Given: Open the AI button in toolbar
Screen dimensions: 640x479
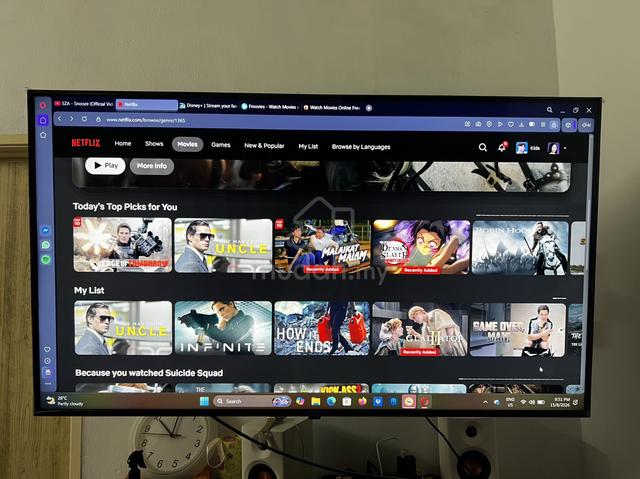Looking at the screenshot, I should click(x=586, y=125).
